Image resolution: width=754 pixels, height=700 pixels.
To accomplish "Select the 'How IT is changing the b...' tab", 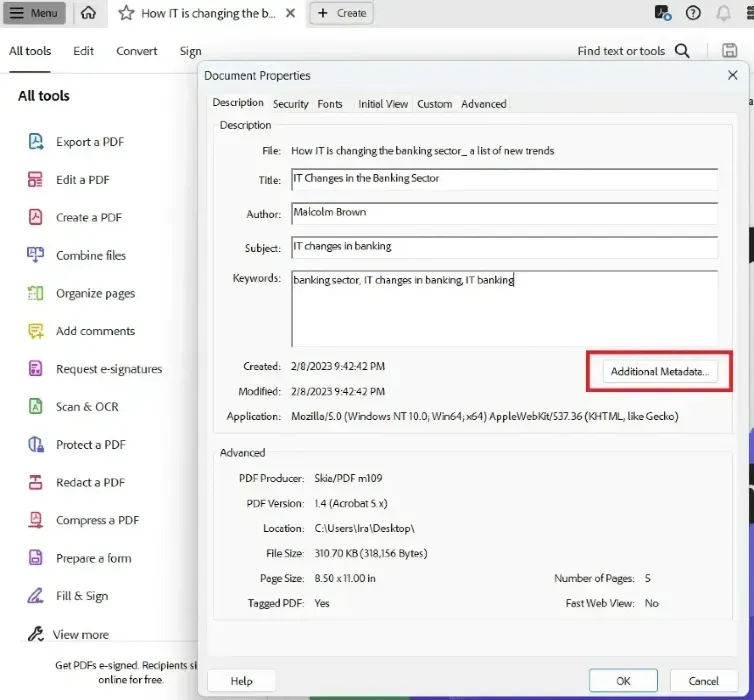I will (208, 13).
